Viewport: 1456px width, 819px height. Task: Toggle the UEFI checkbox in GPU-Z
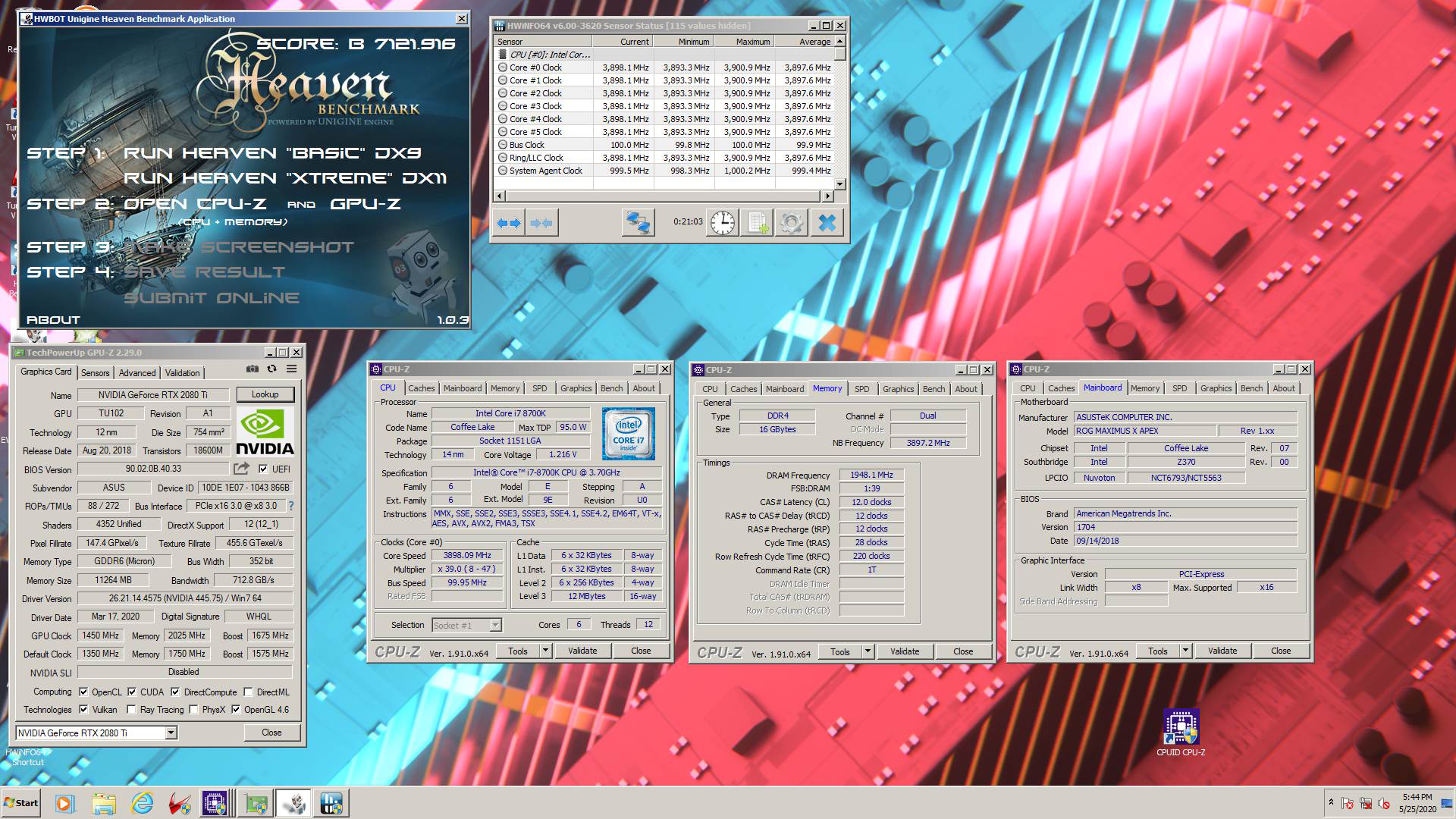point(263,469)
